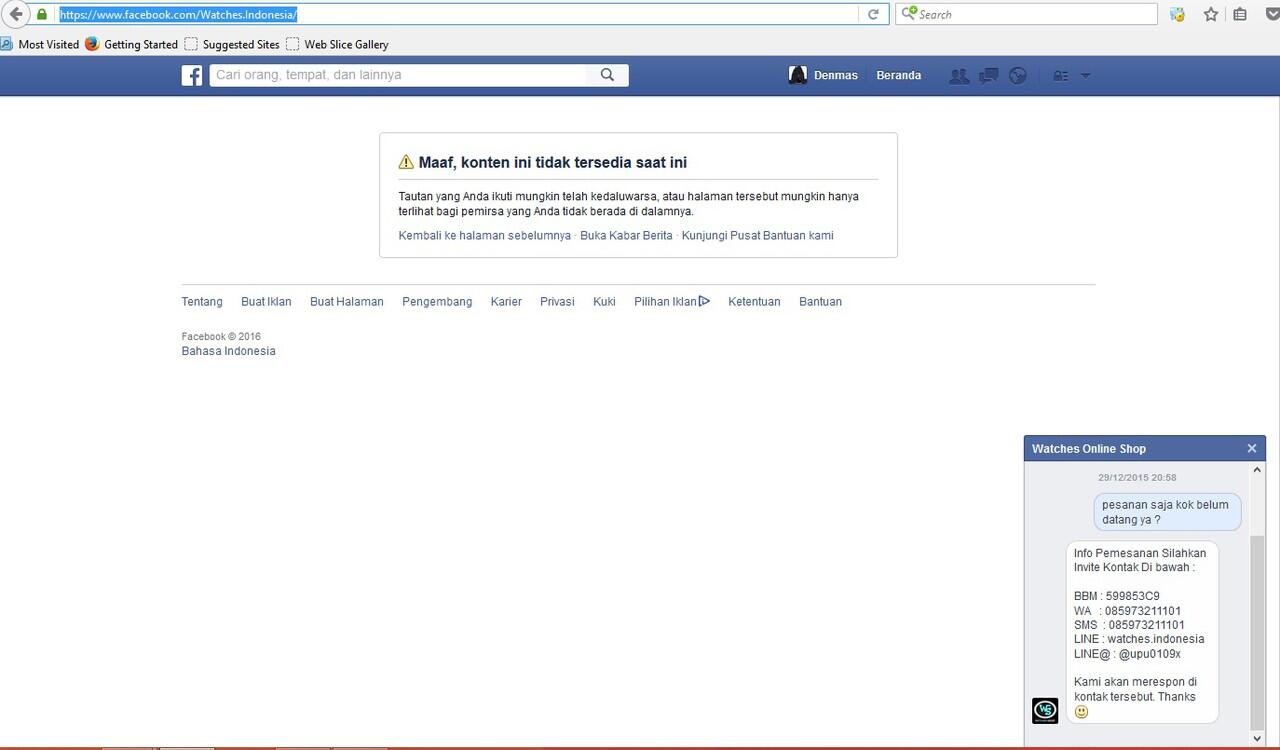The height and width of the screenshot is (750, 1280).
Task: Click the smiley emoticon in chat reply
Action: click(1081, 712)
